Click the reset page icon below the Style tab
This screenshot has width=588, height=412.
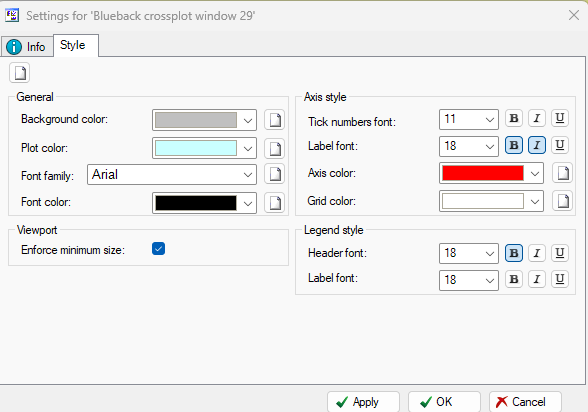coord(20,73)
